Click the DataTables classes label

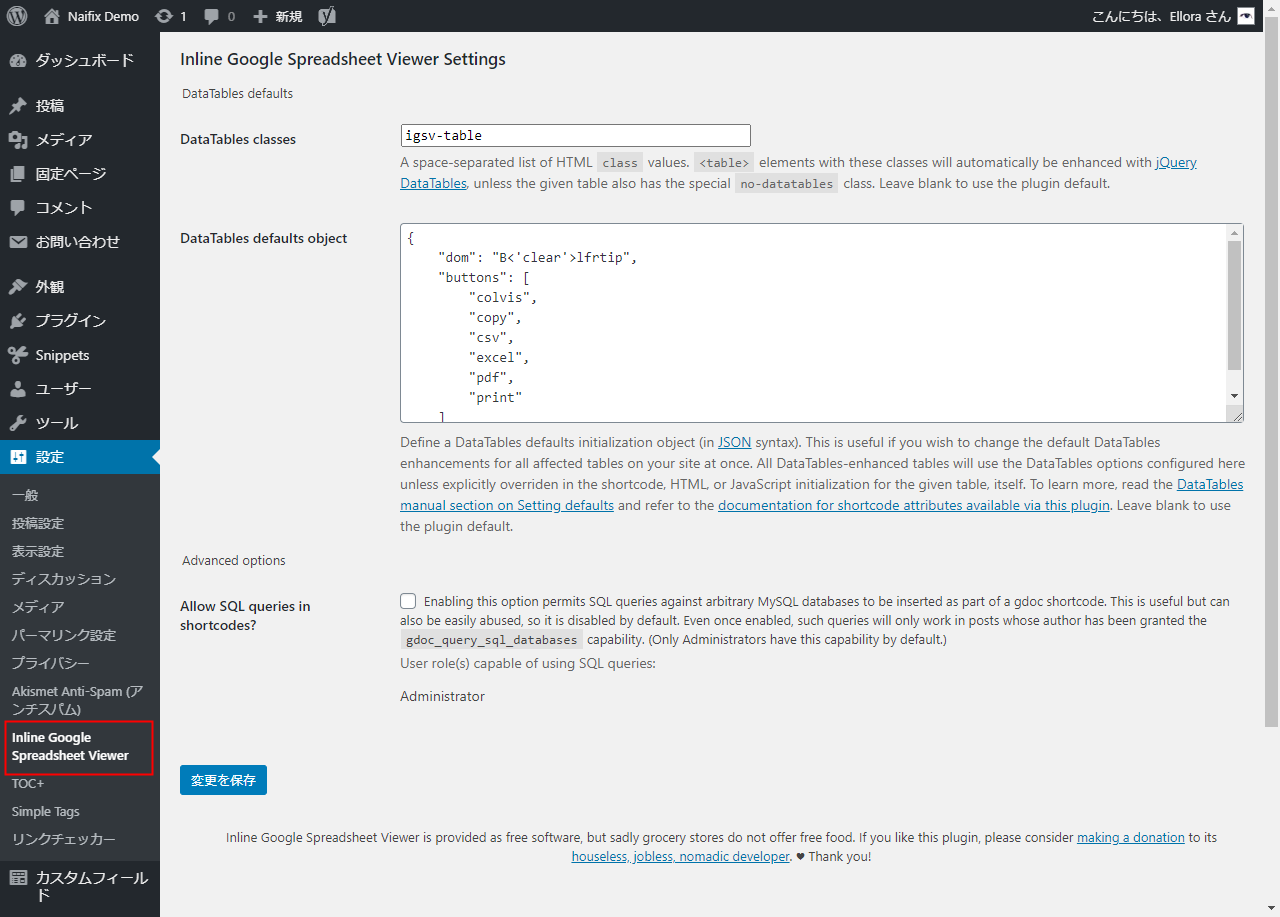click(x=238, y=139)
